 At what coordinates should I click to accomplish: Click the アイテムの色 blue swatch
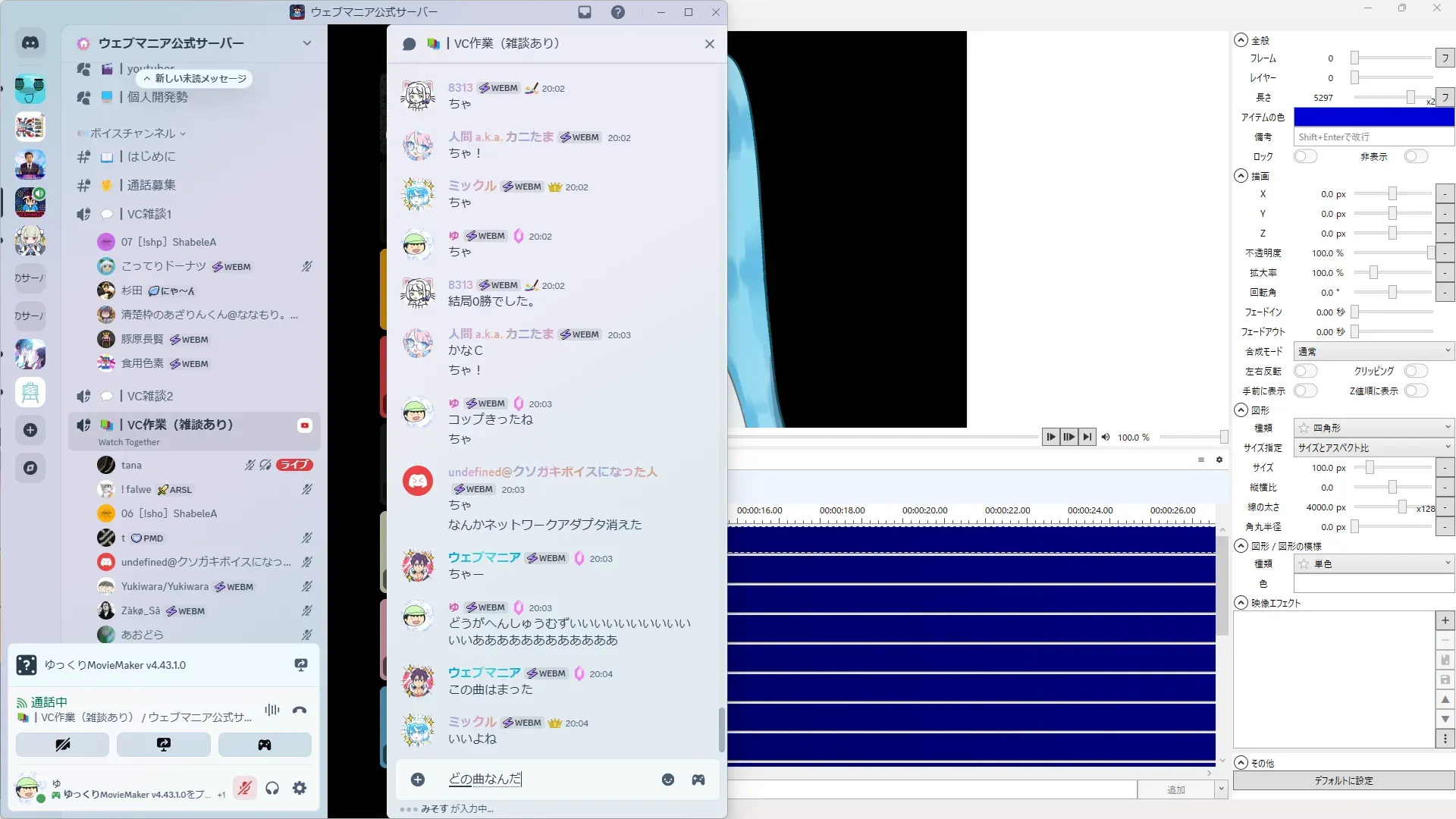[x=1373, y=117]
